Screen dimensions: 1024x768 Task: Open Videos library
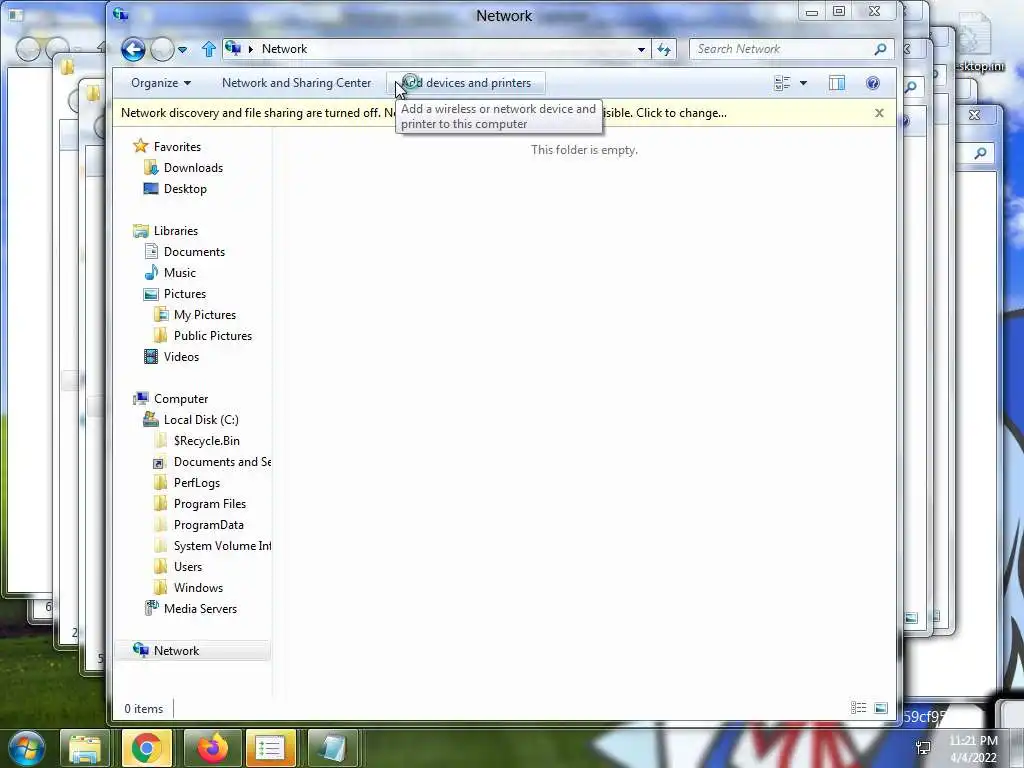(x=181, y=357)
